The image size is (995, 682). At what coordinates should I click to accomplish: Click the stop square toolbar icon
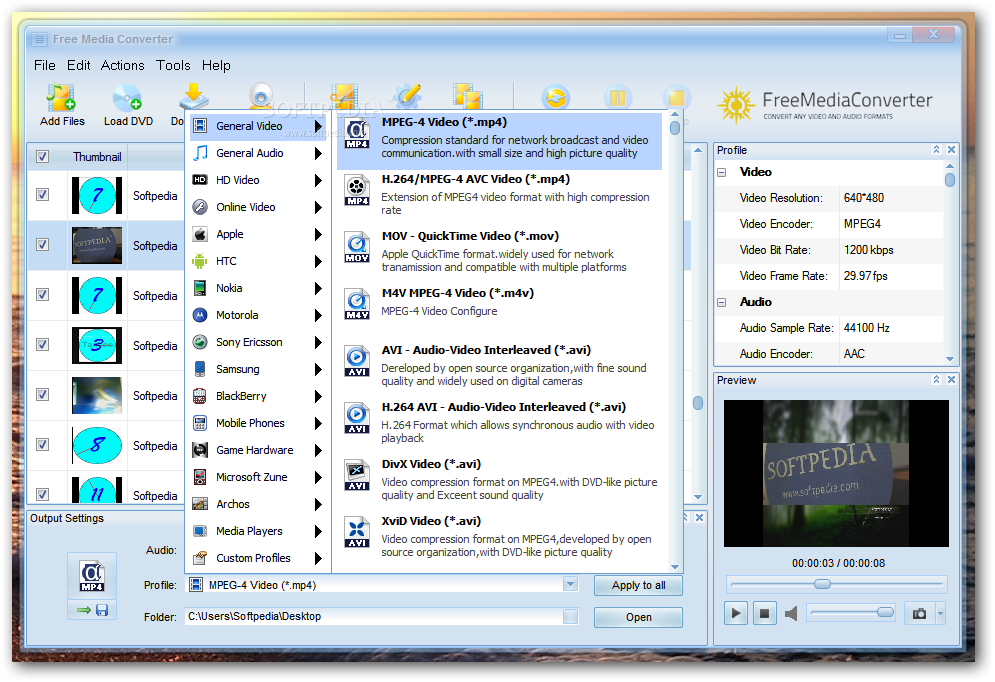click(x=676, y=98)
